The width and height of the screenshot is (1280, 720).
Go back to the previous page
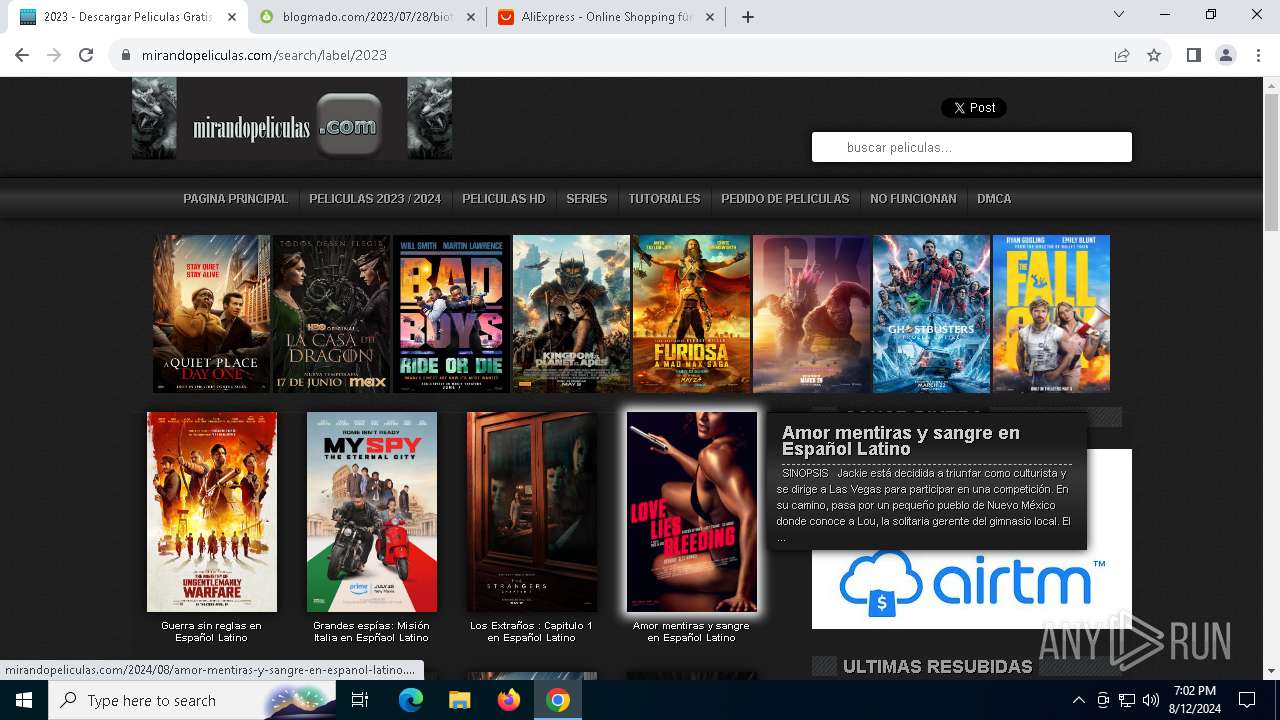[22, 55]
